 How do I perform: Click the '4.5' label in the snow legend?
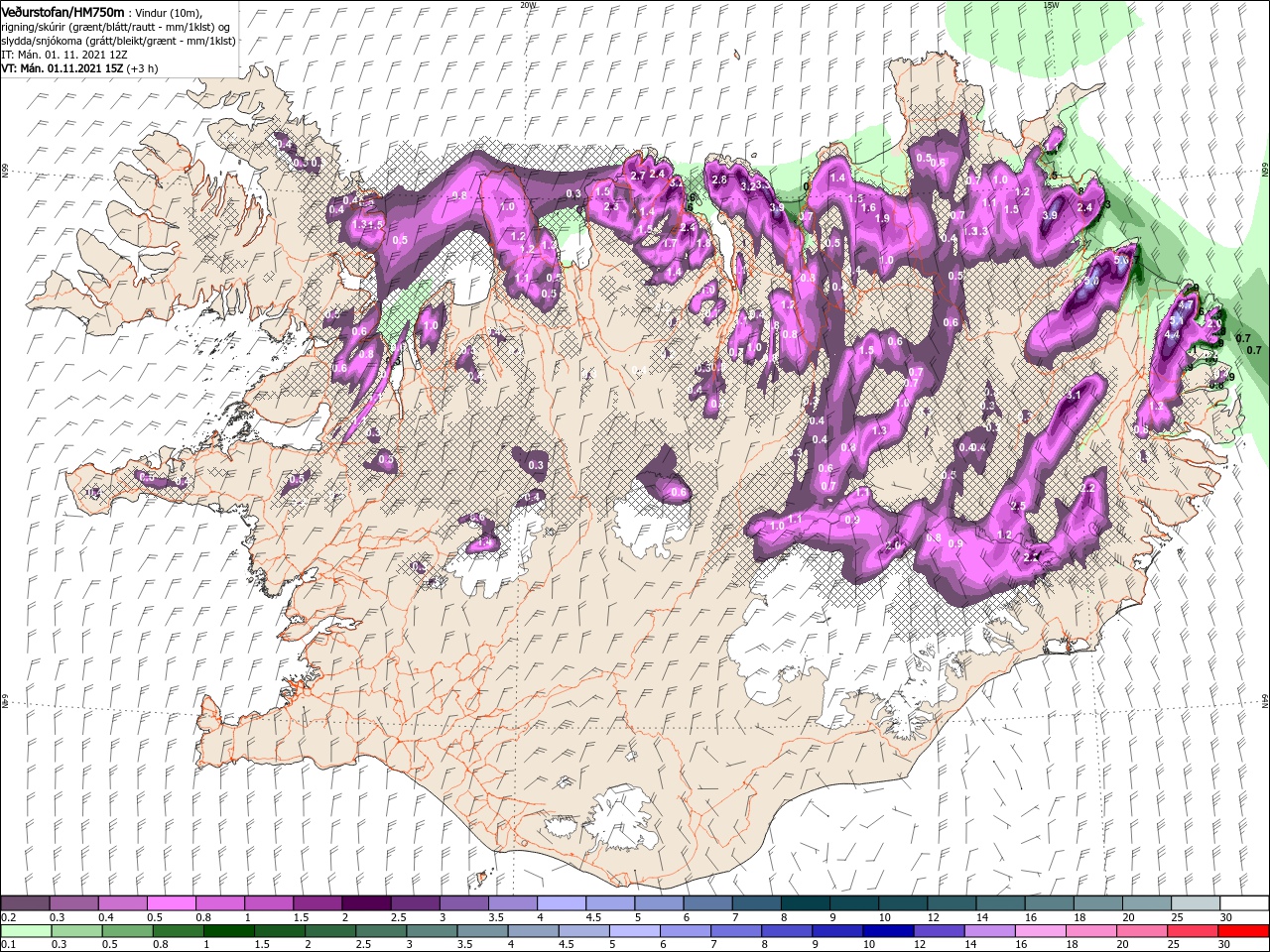(x=593, y=917)
